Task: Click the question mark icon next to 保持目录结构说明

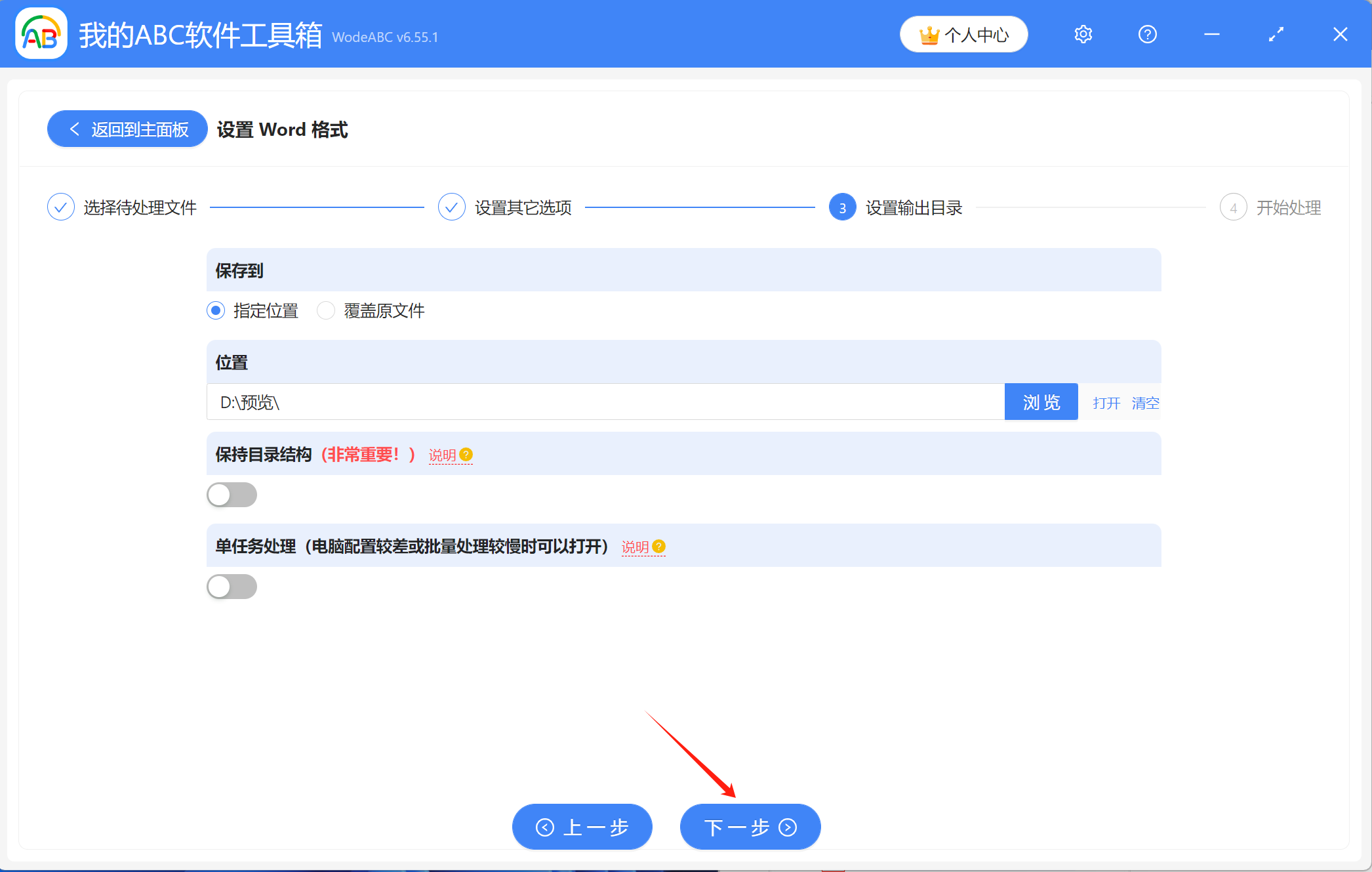Action: pos(466,453)
